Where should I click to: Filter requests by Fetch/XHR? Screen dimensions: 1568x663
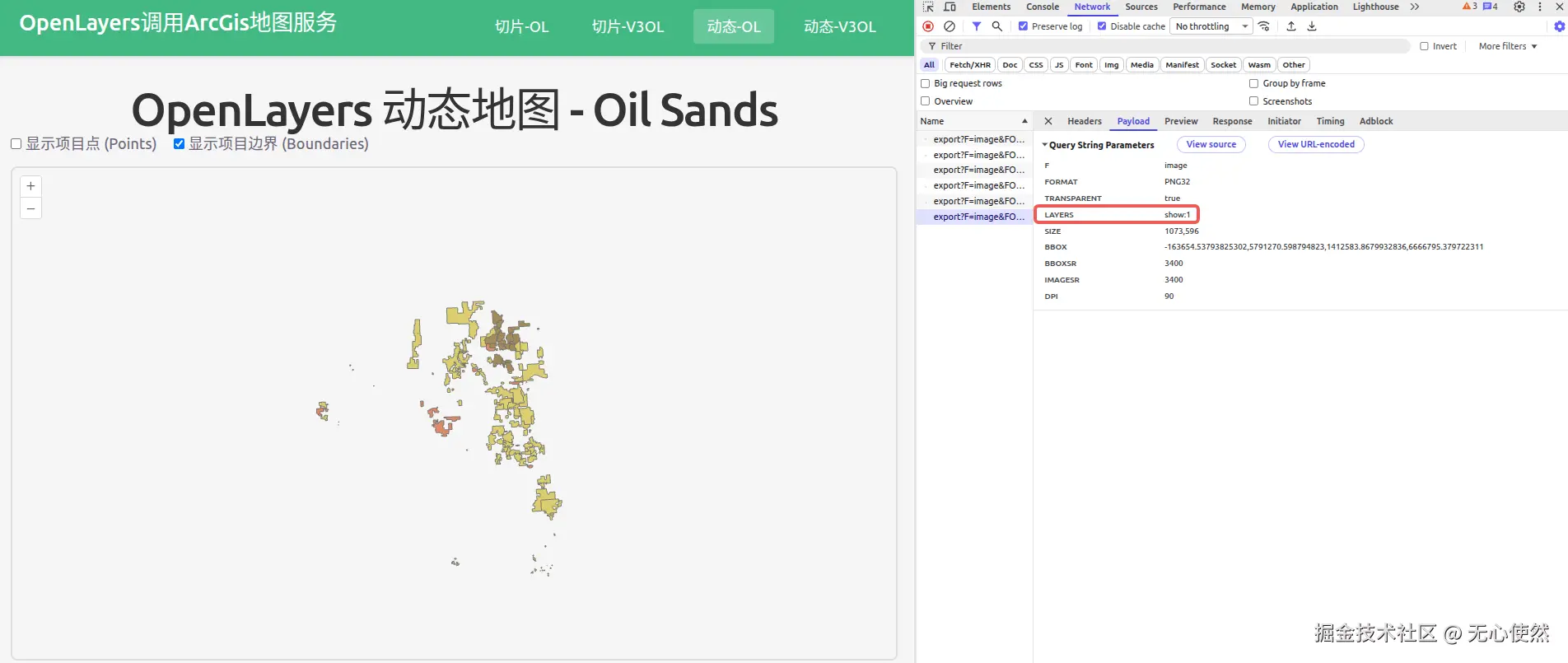(970, 65)
